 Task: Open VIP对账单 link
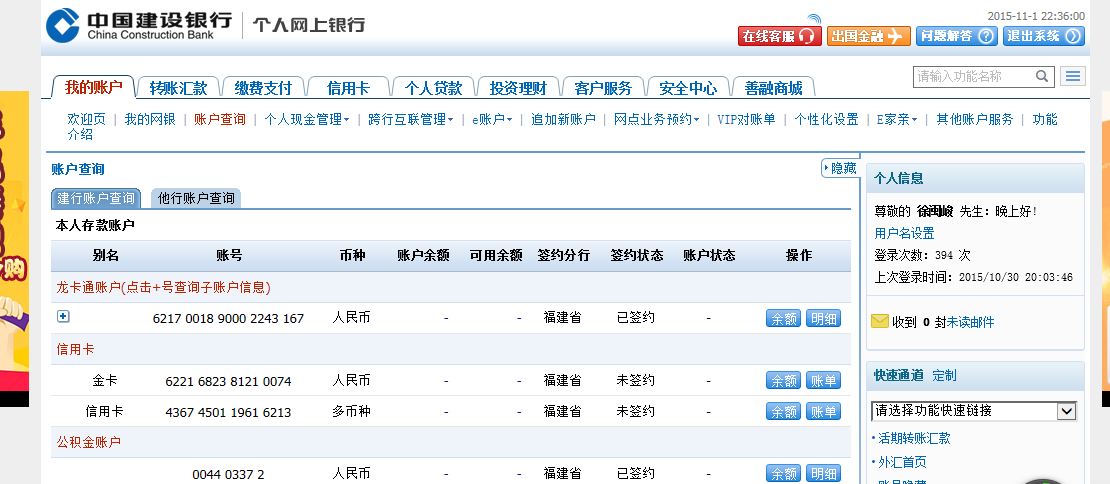pos(746,120)
